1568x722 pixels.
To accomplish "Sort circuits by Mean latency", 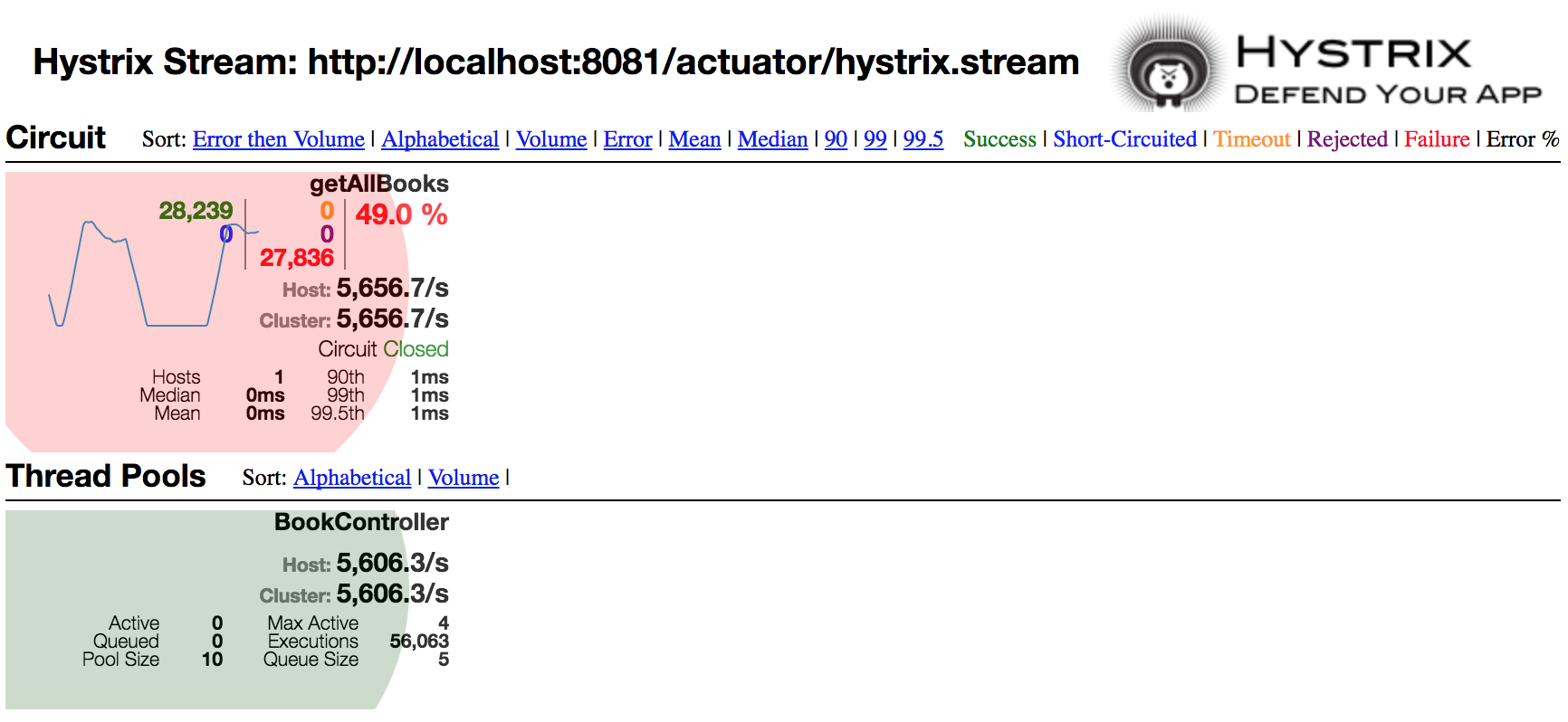I will (x=694, y=139).
